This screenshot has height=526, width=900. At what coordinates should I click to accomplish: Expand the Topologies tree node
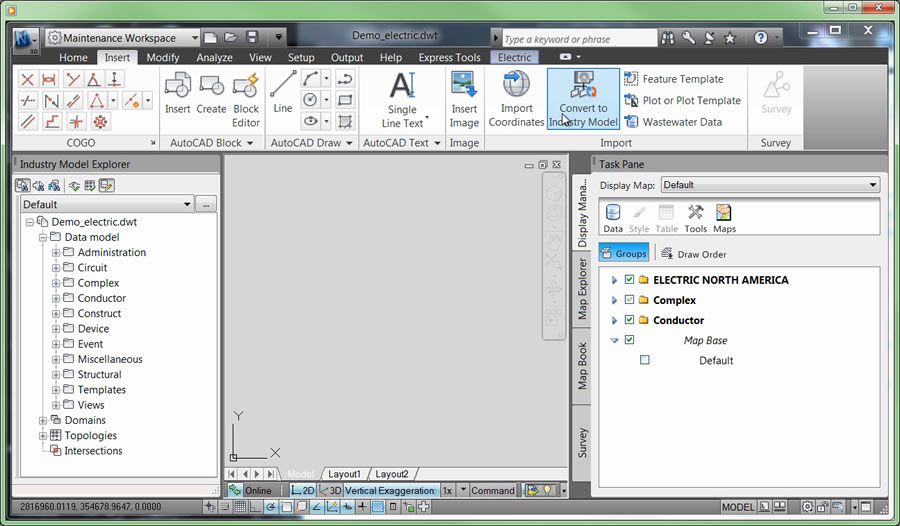(42, 435)
